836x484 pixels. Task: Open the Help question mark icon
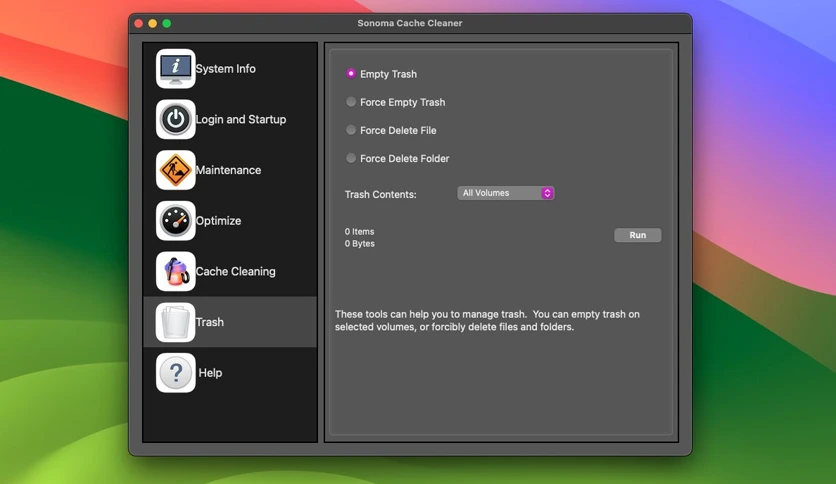175,373
